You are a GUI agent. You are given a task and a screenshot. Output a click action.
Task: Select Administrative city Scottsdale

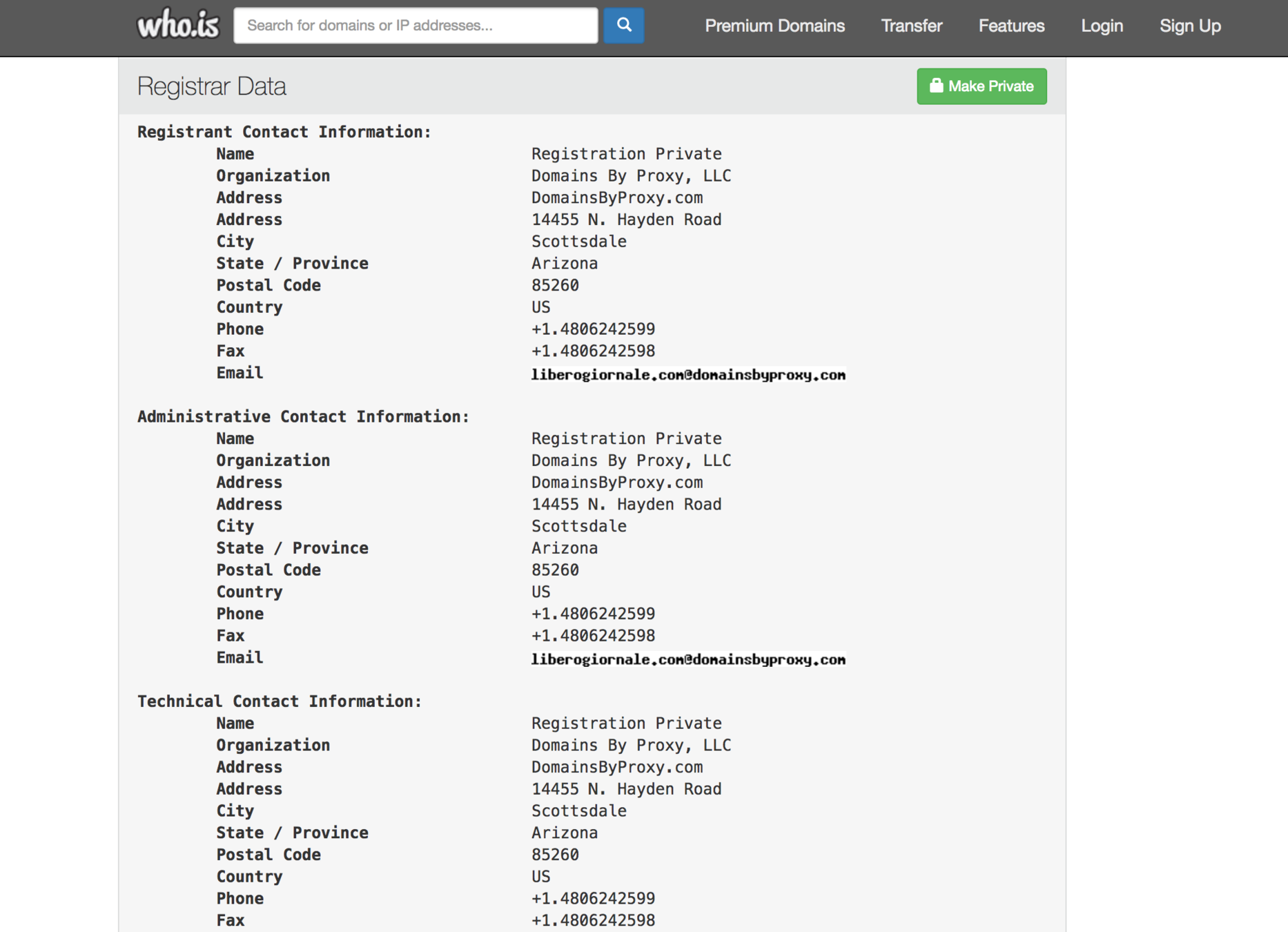pos(578,526)
